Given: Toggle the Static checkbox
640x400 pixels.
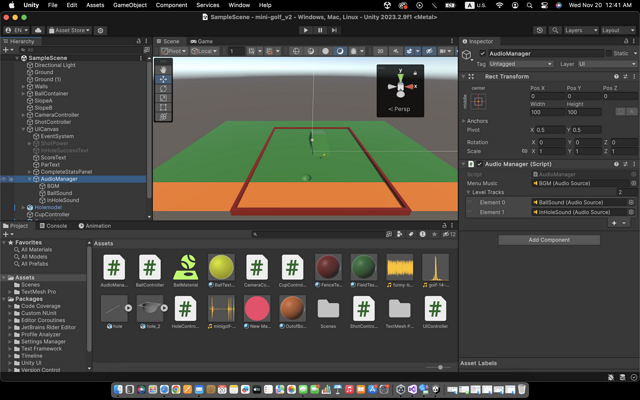Looking at the screenshot, I should point(609,53).
